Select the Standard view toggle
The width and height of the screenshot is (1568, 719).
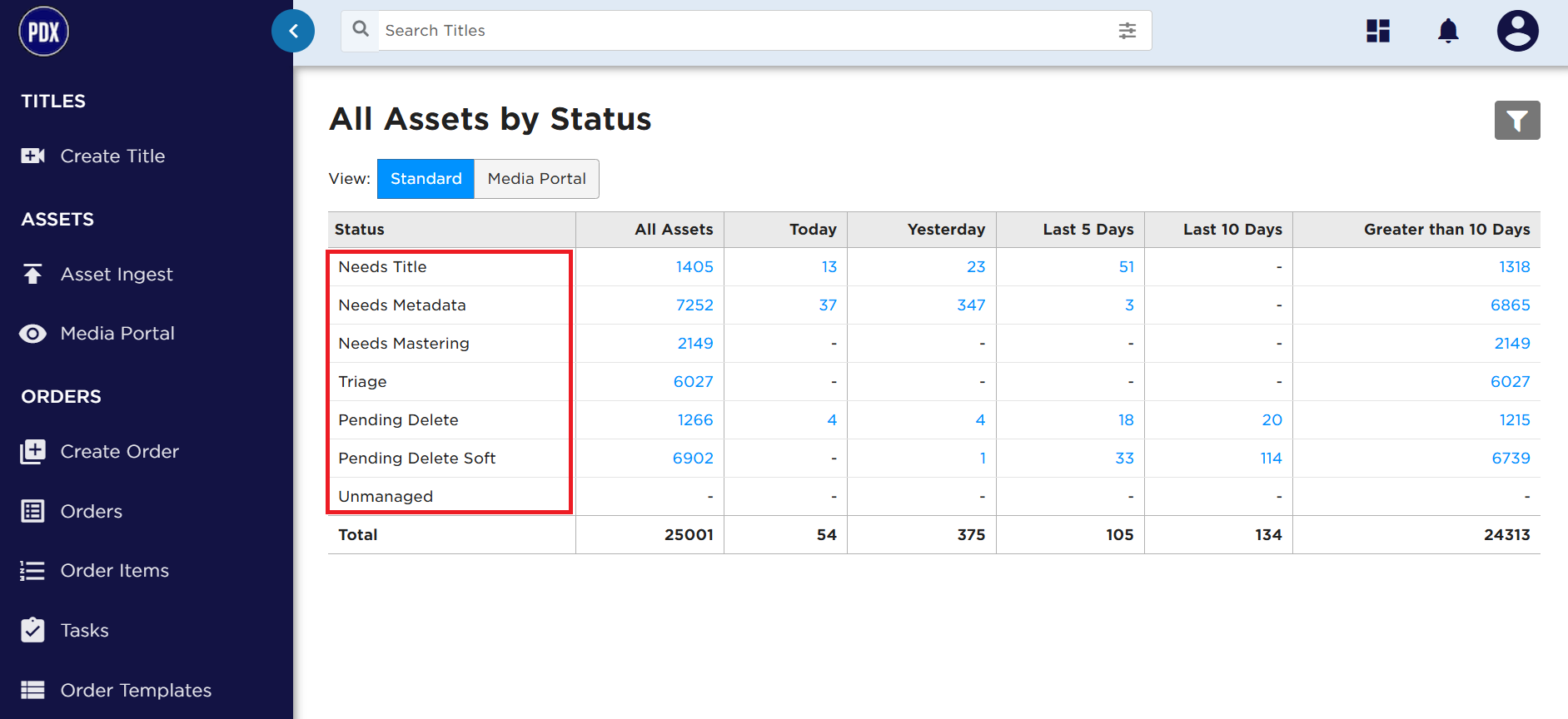(x=426, y=179)
